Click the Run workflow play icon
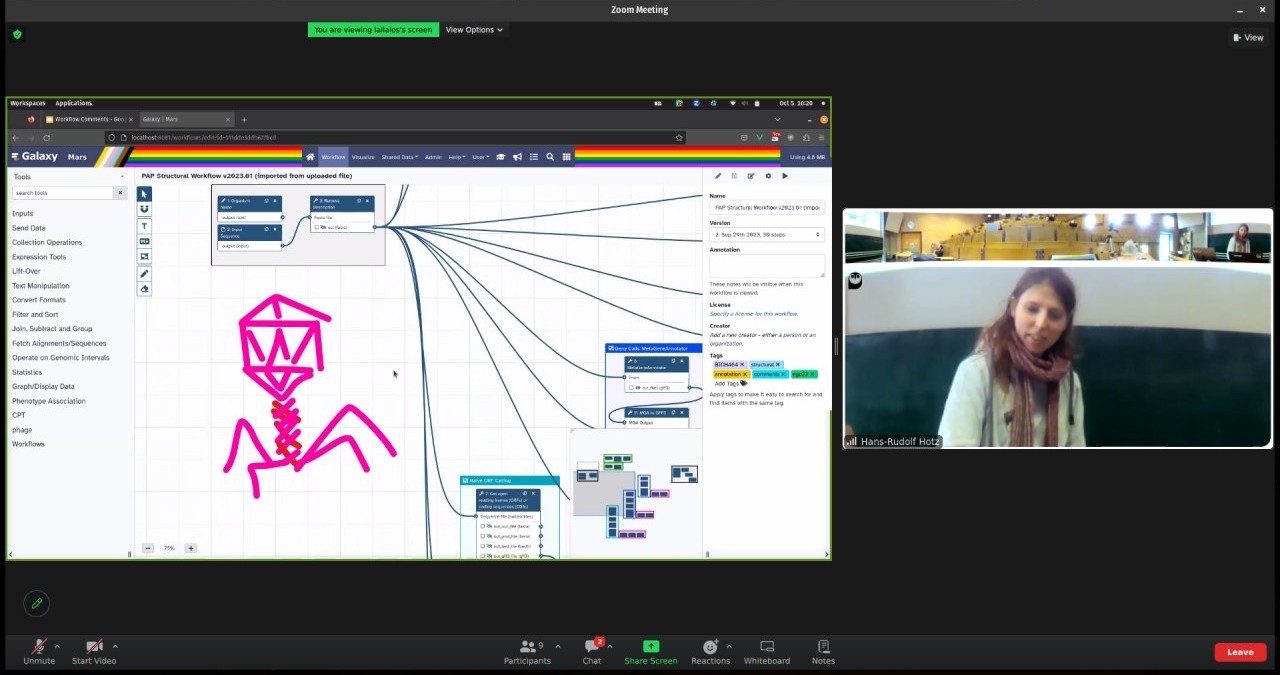Image resolution: width=1280 pixels, height=675 pixels. point(785,176)
